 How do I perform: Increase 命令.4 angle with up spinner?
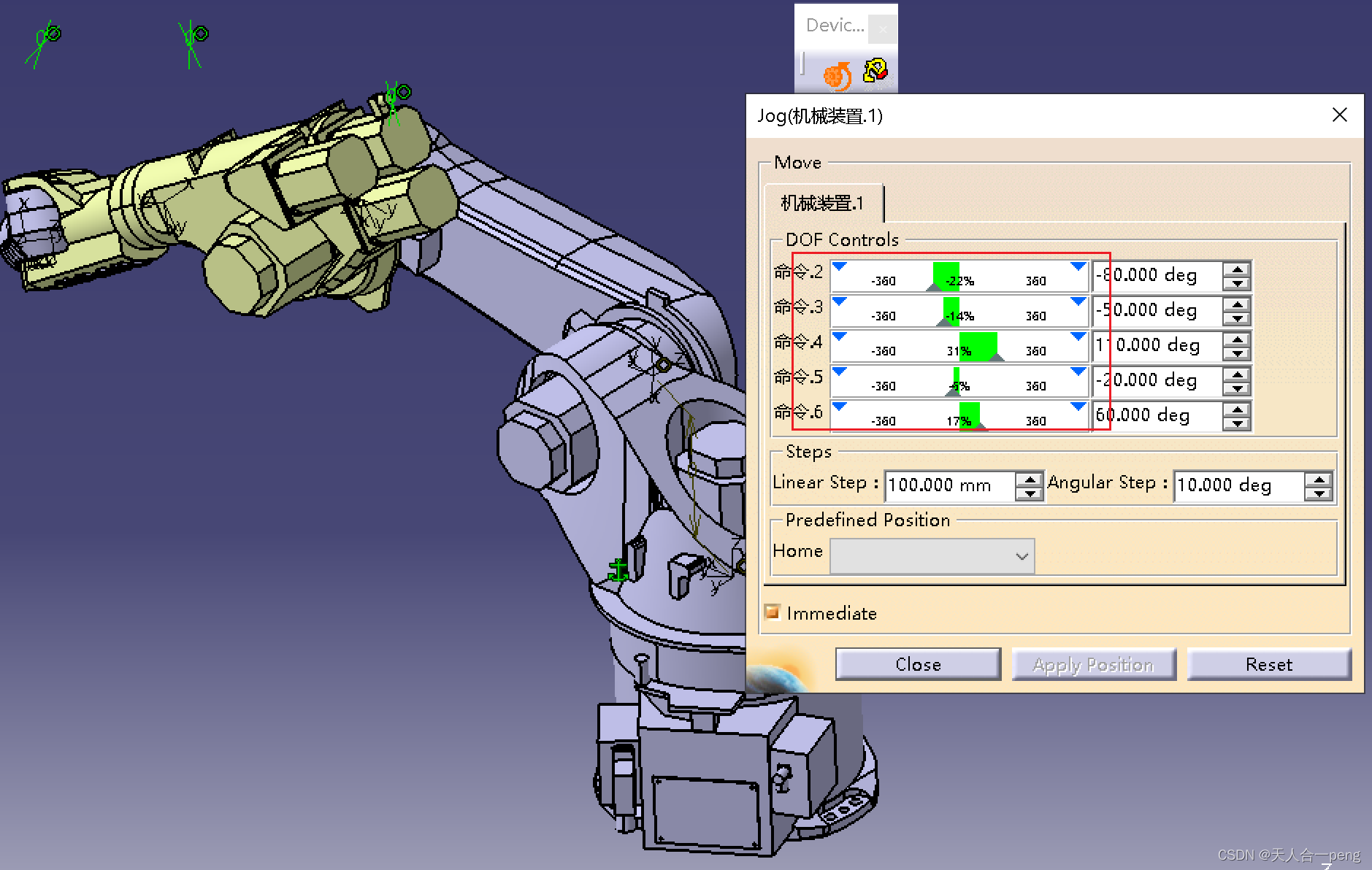[x=1237, y=339]
